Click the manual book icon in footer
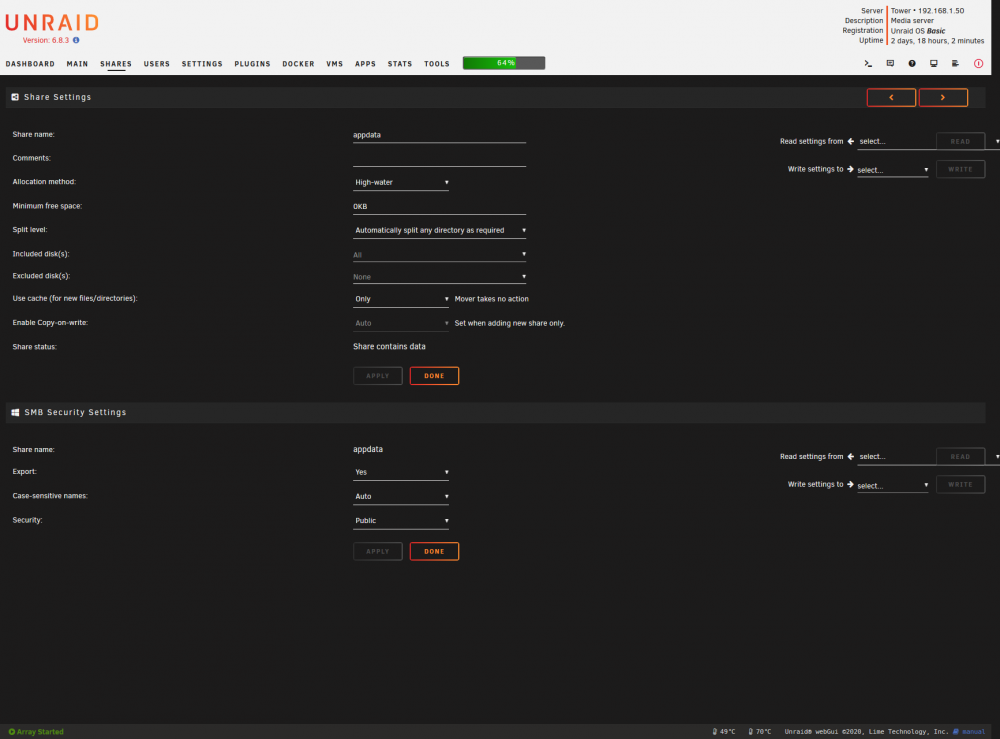Image resolution: width=1000 pixels, height=739 pixels. point(955,731)
